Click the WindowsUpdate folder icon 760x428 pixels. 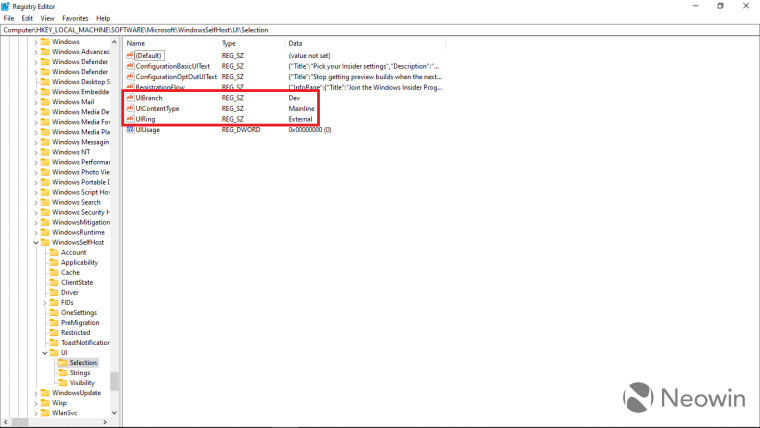tap(45, 393)
